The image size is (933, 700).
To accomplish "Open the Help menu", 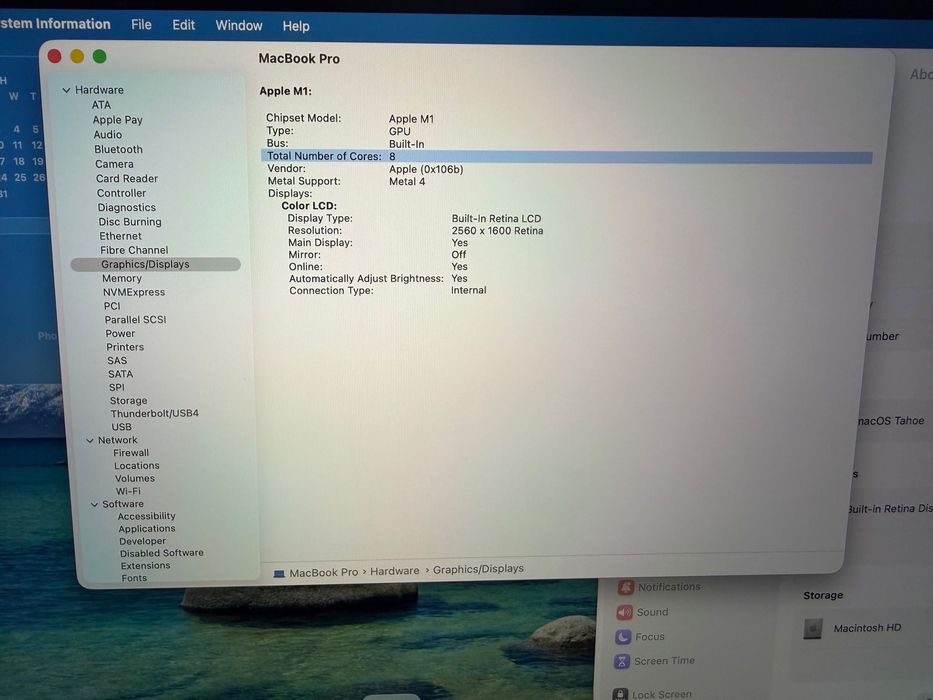I will [296, 26].
